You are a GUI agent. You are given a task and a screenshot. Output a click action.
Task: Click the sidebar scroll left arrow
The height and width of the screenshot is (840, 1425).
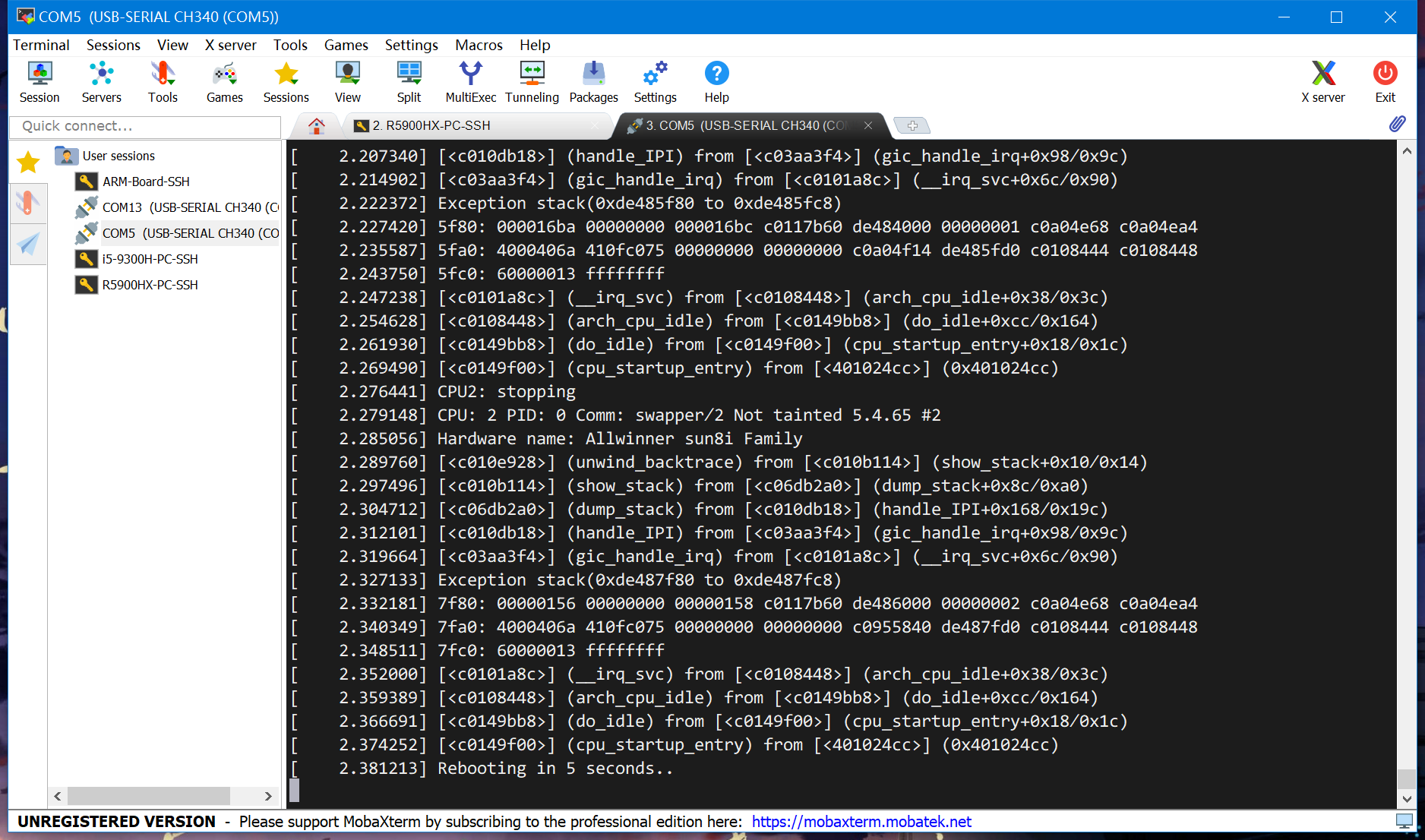tap(58, 796)
